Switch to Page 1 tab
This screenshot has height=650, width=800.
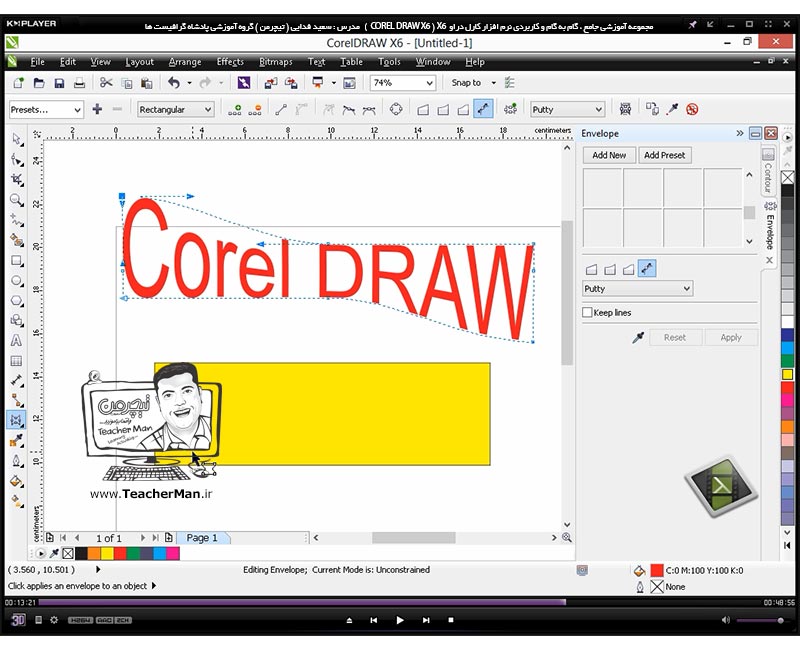tap(202, 538)
